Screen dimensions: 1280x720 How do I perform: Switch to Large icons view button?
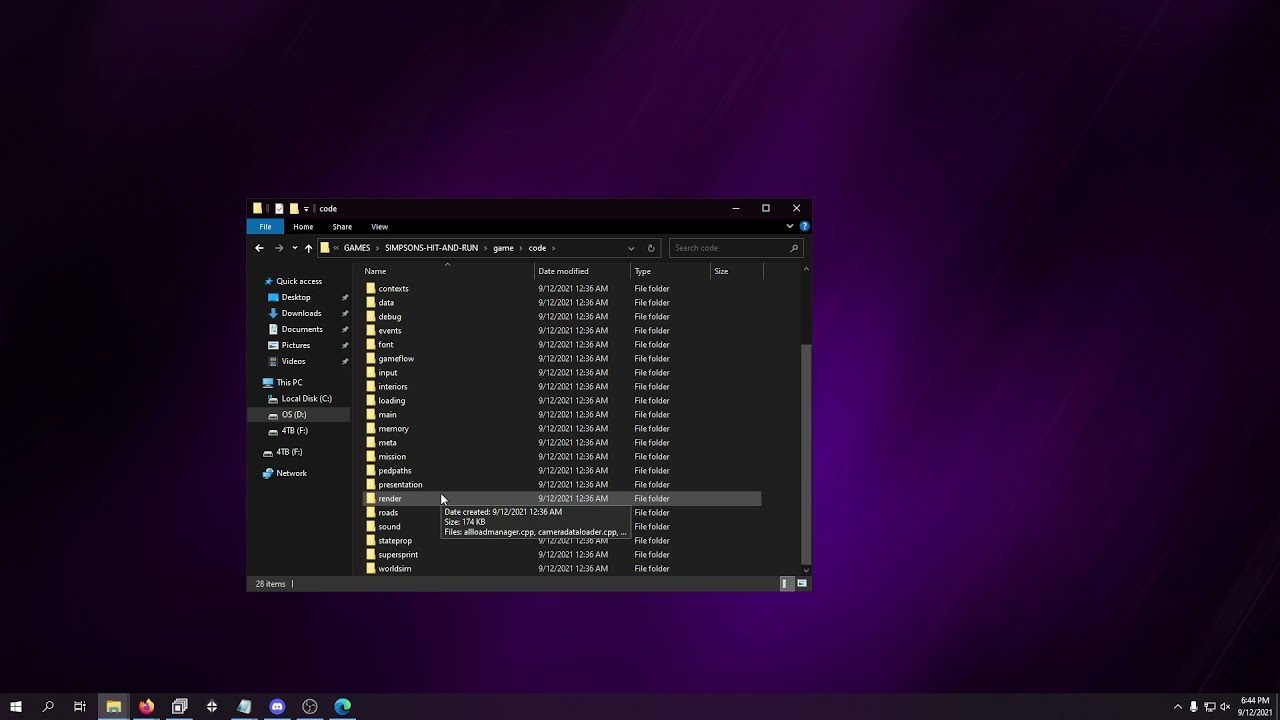click(801, 583)
